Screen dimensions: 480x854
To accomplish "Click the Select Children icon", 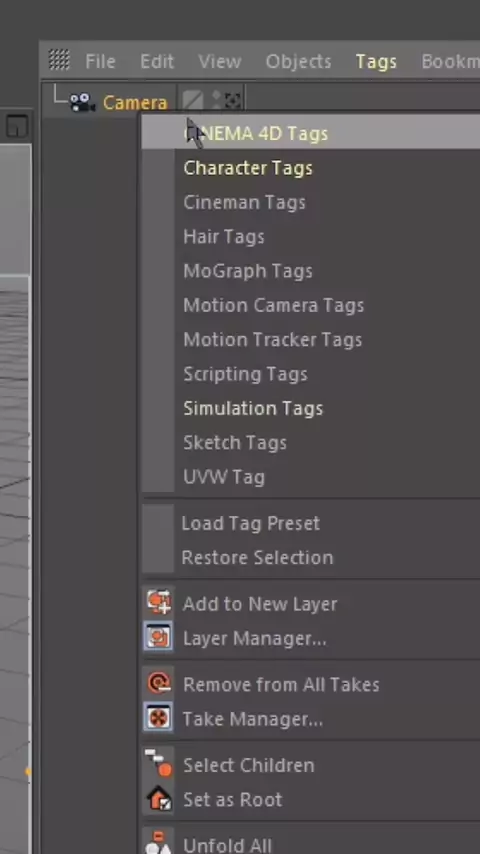I will [159, 764].
